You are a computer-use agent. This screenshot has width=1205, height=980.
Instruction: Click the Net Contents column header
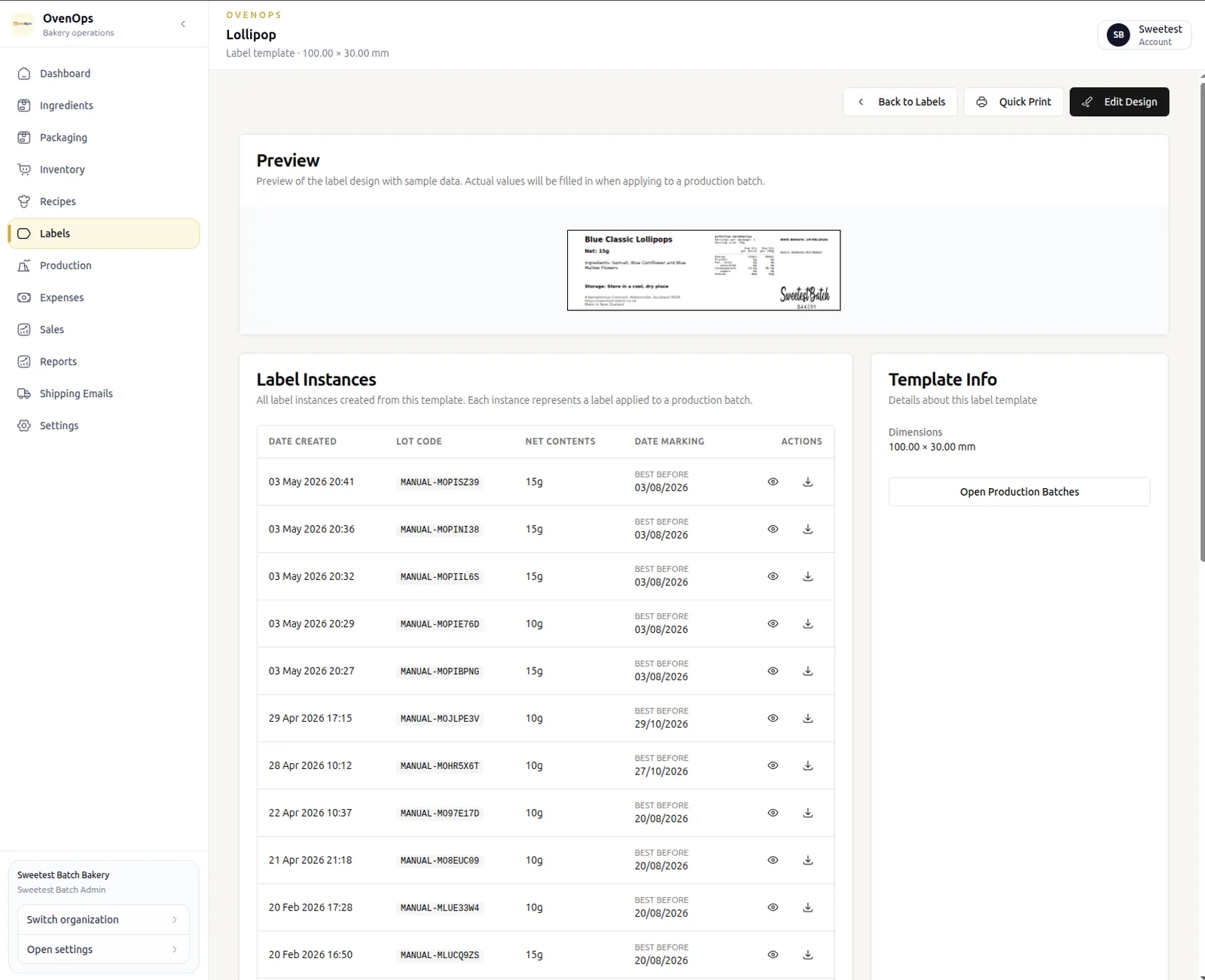coord(560,441)
